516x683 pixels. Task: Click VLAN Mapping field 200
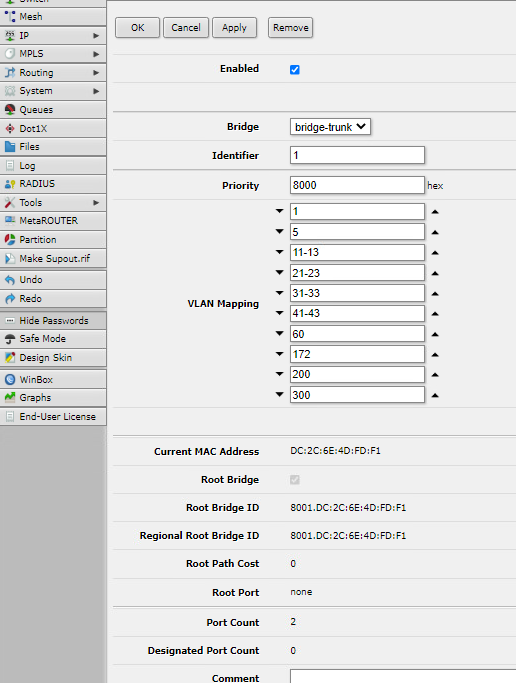click(x=357, y=374)
